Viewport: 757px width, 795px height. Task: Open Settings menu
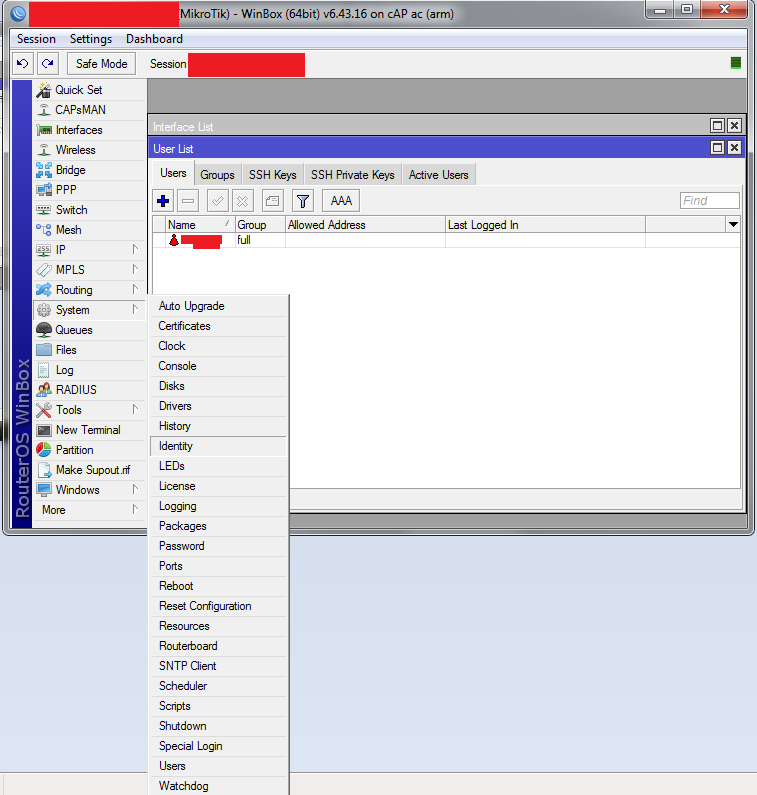click(x=91, y=39)
